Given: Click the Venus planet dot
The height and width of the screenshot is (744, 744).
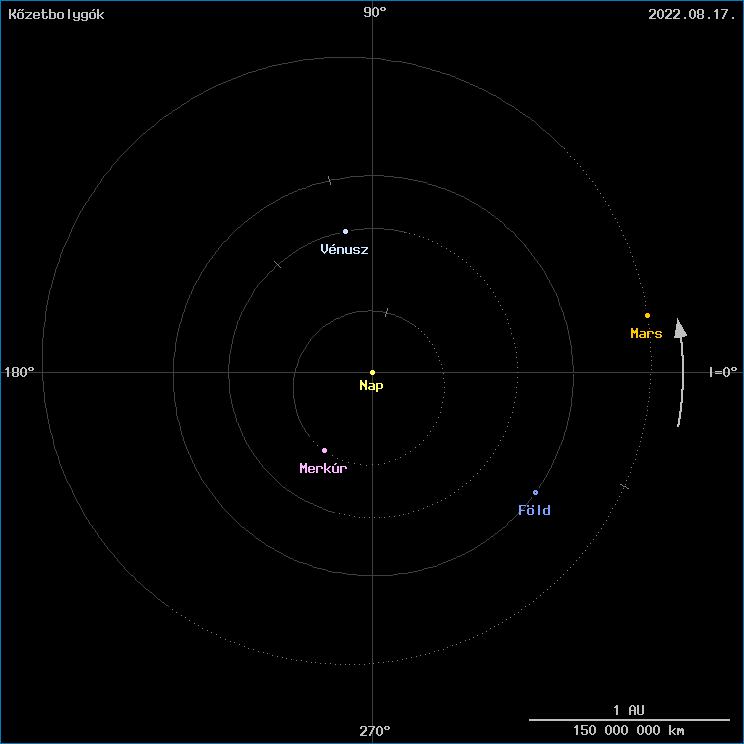Looking at the screenshot, I should 345,232.
